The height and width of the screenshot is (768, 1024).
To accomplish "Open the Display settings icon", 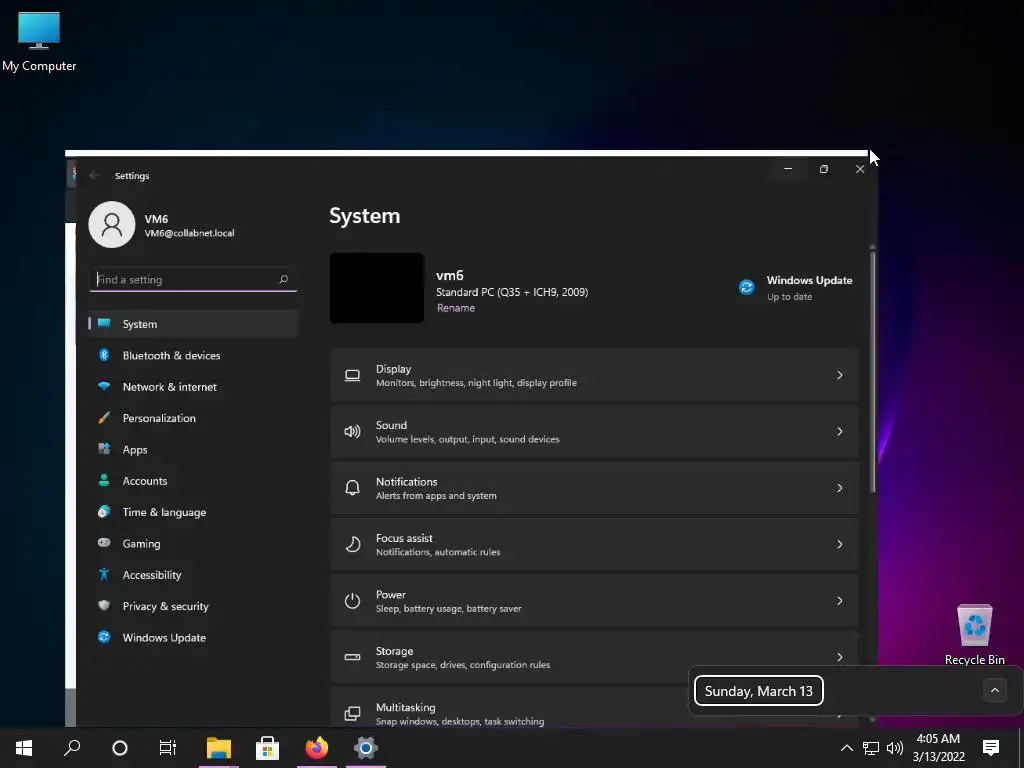I will pyautogui.click(x=352, y=376).
